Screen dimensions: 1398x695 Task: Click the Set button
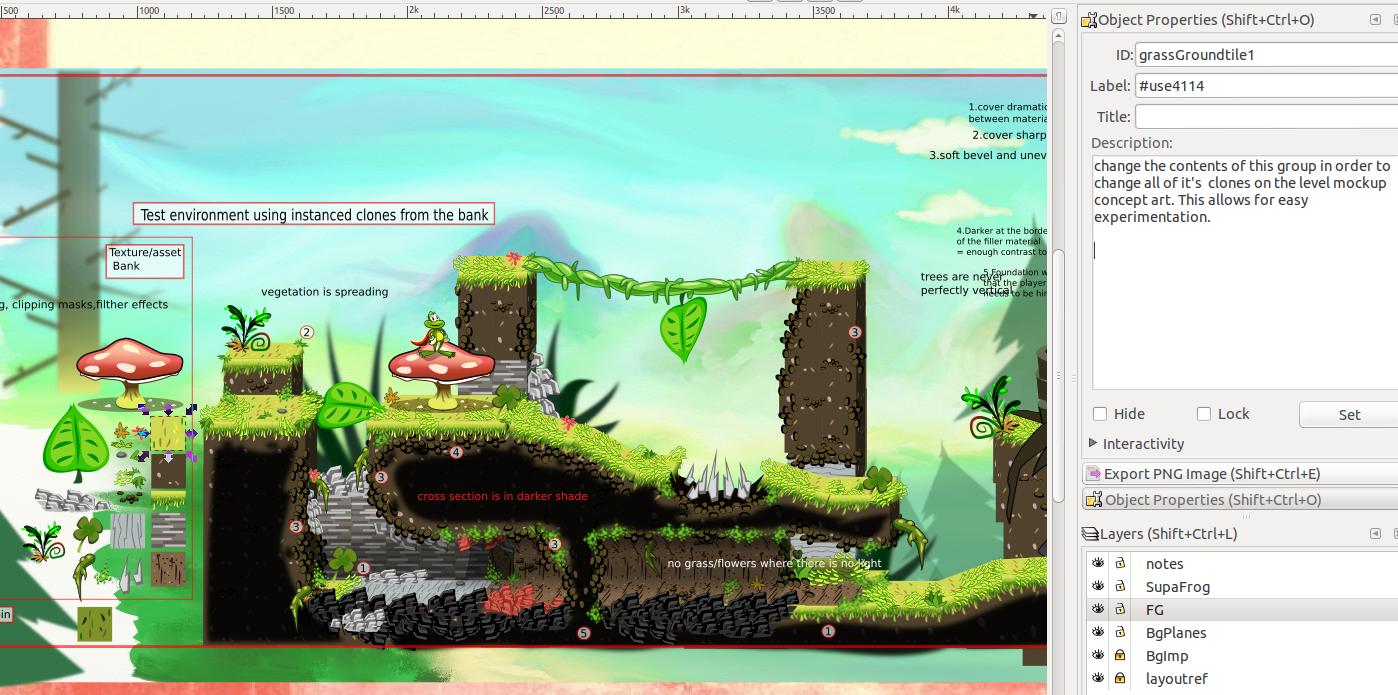tap(1348, 414)
